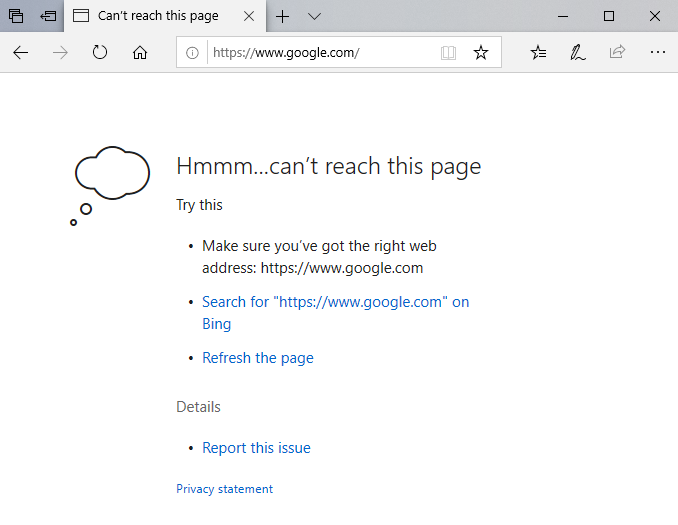Select the Can't reach this page tab
Screen dimensions: 678x525
click(x=165, y=16)
